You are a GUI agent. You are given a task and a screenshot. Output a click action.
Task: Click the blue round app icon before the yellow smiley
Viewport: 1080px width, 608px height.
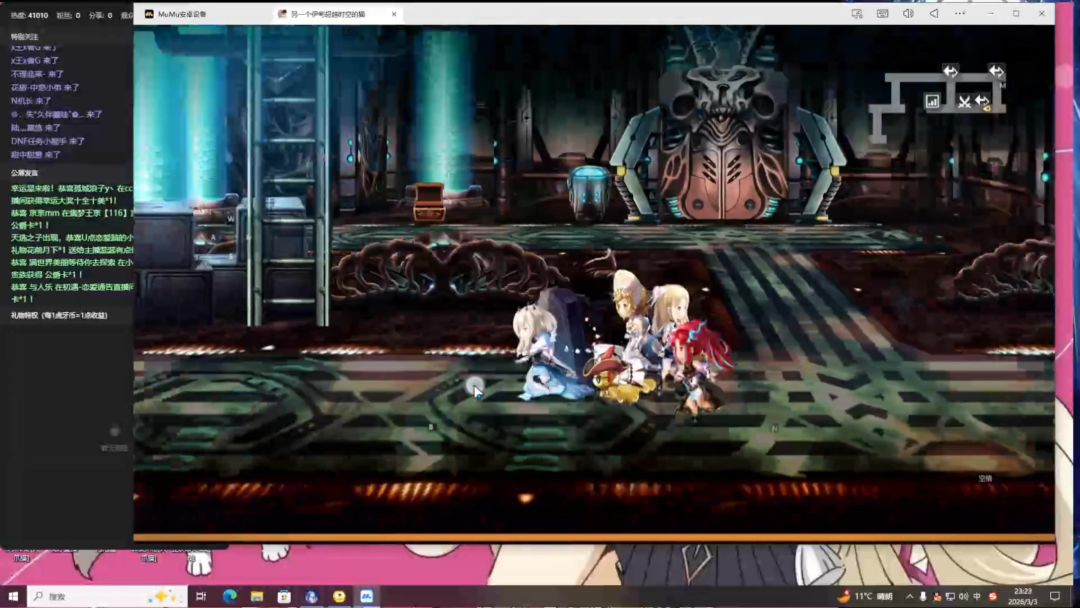pyautogui.click(x=311, y=596)
